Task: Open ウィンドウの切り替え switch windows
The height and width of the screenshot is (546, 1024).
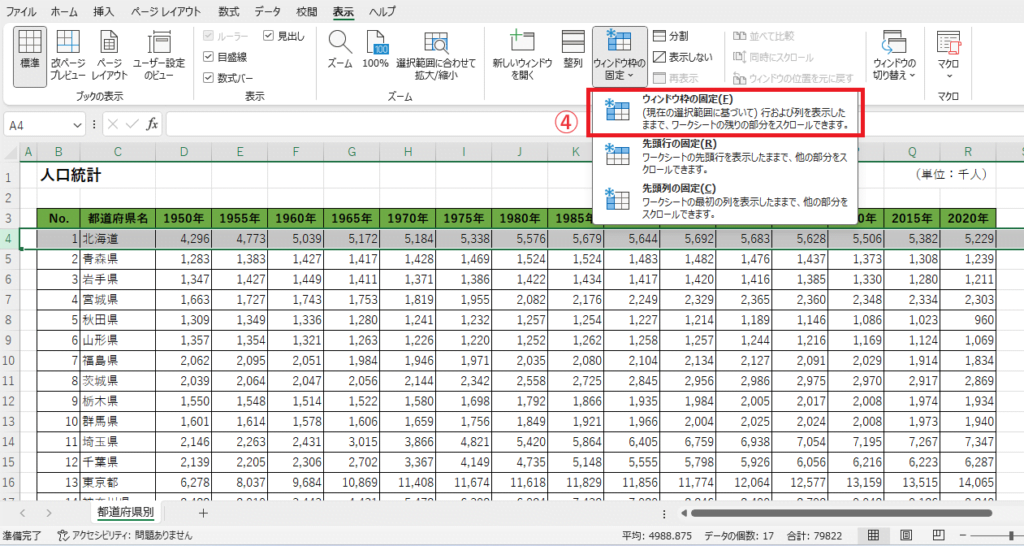Action: pos(894,56)
